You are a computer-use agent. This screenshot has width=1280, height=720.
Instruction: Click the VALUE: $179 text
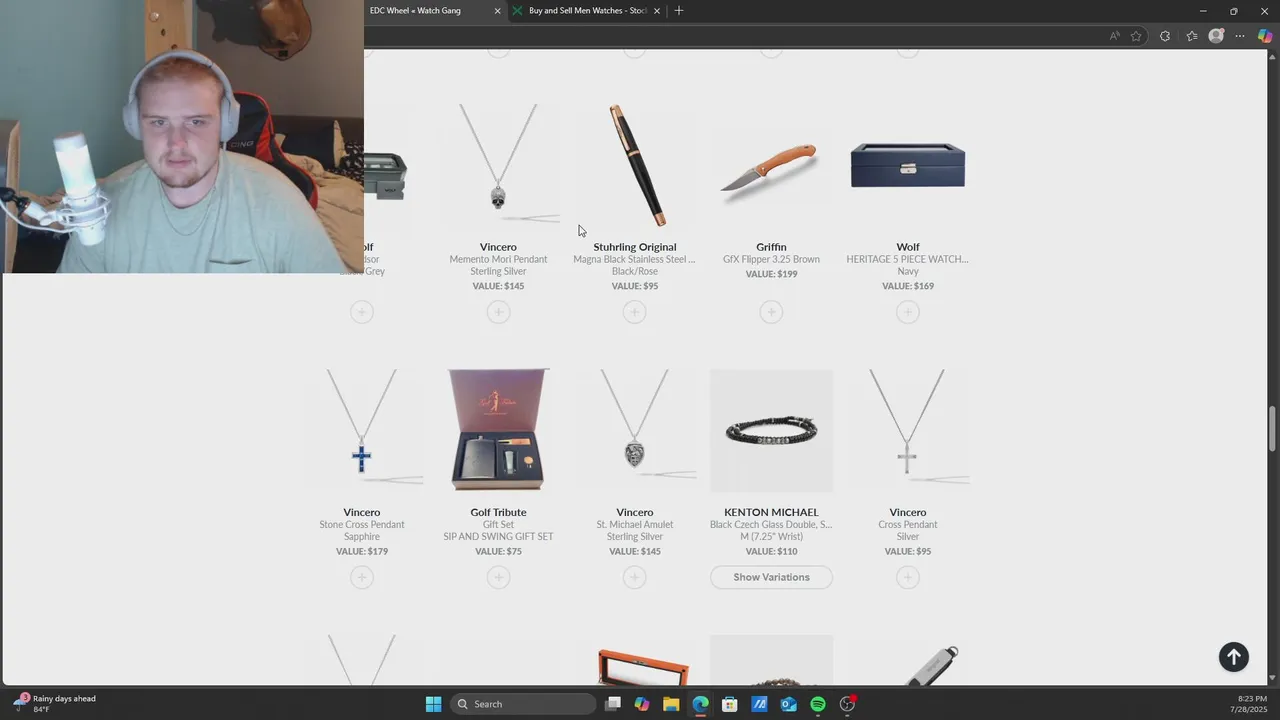click(362, 551)
